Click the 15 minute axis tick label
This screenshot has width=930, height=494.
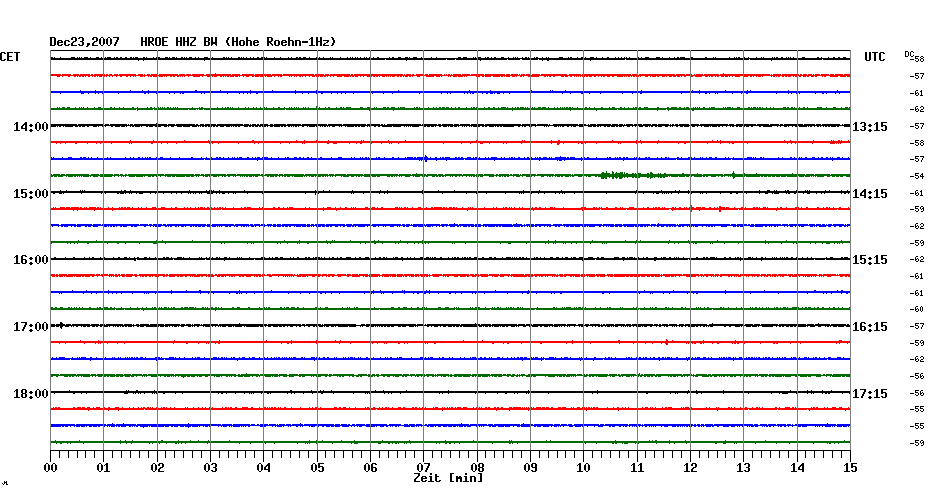(x=851, y=467)
